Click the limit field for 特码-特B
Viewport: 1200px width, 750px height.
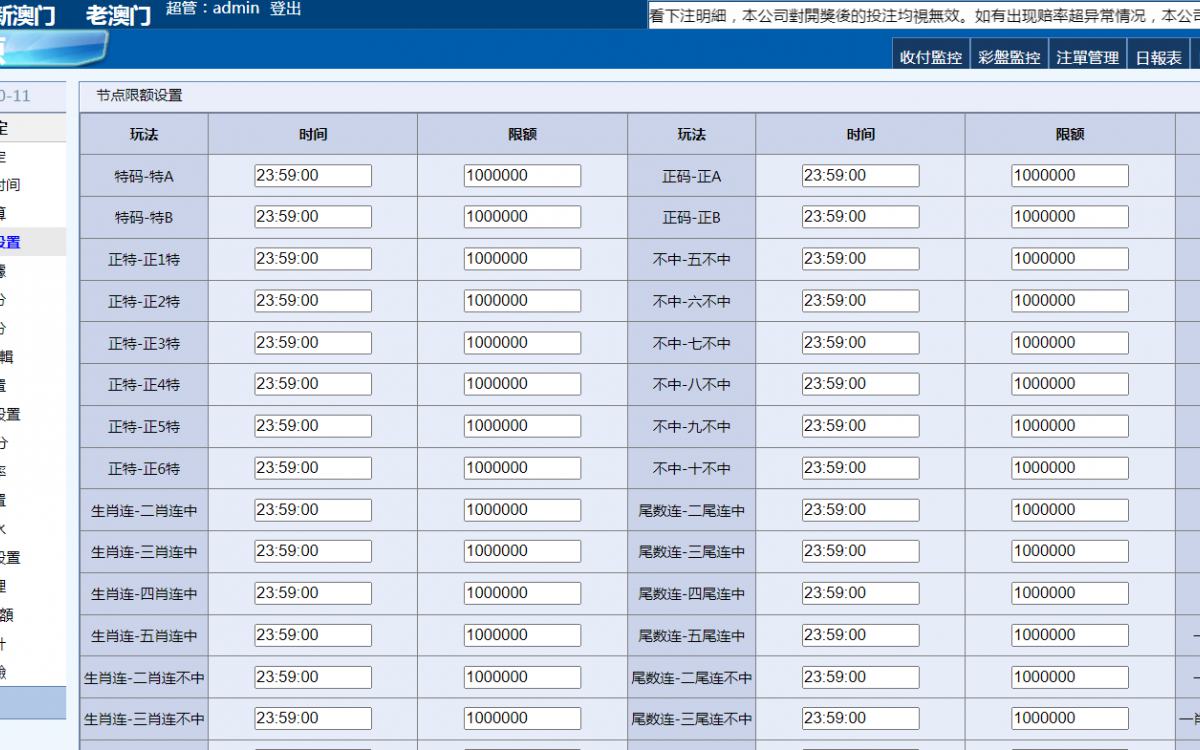[522, 217]
